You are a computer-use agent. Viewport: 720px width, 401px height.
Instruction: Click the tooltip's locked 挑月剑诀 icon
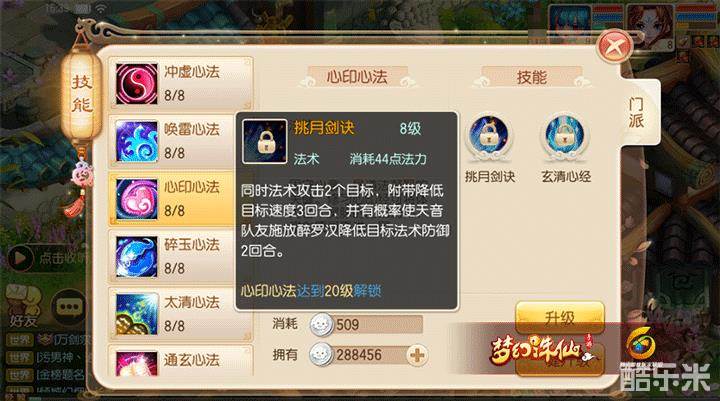(264, 141)
